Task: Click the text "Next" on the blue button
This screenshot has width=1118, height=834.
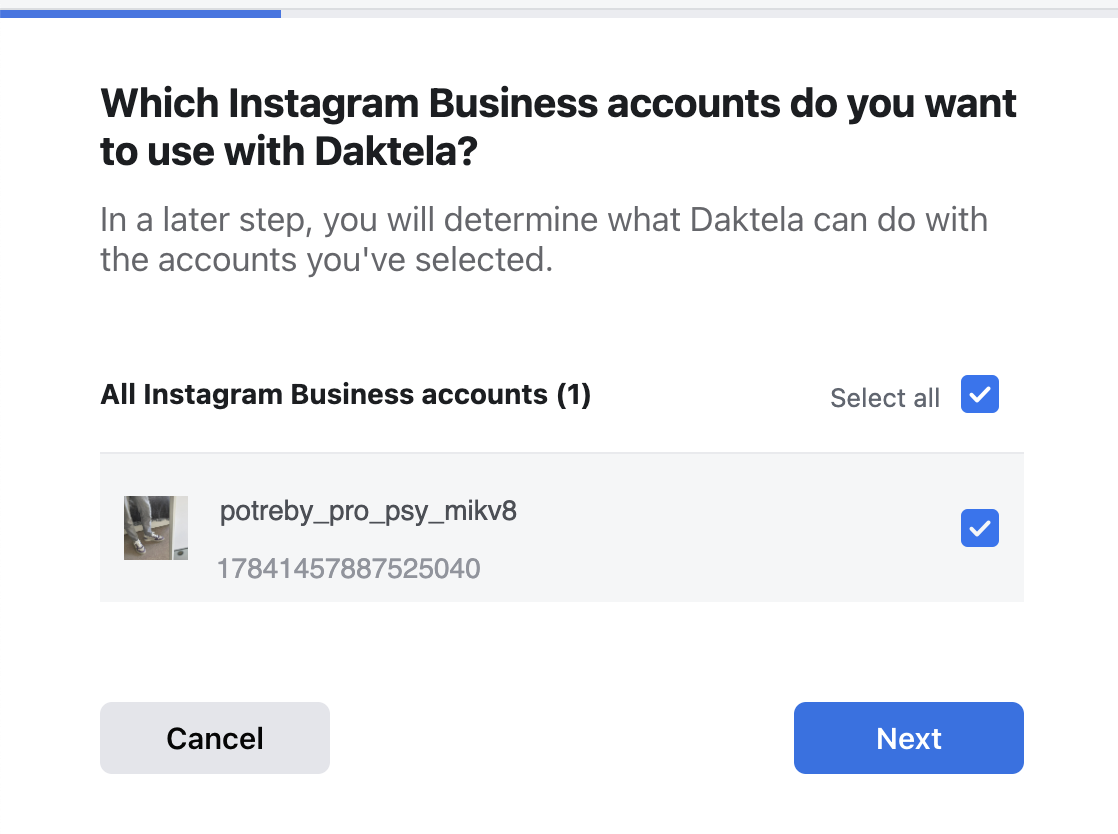Action: (908, 738)
